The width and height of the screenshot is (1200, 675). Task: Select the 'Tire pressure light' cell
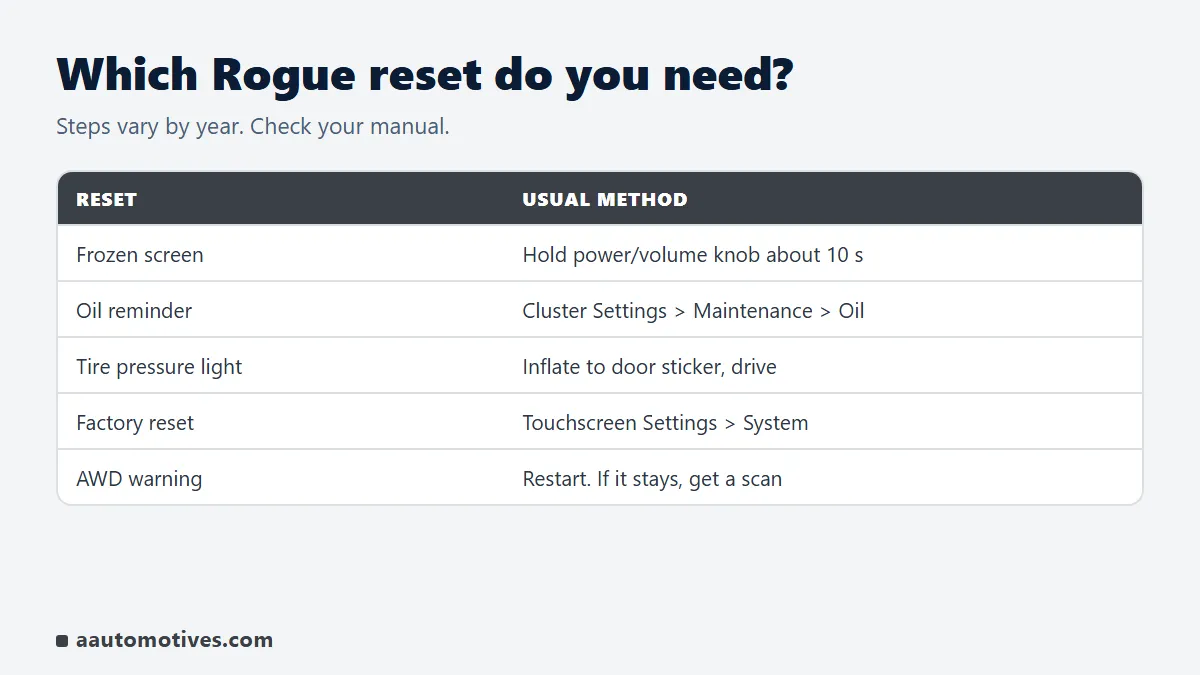[159, 367]
